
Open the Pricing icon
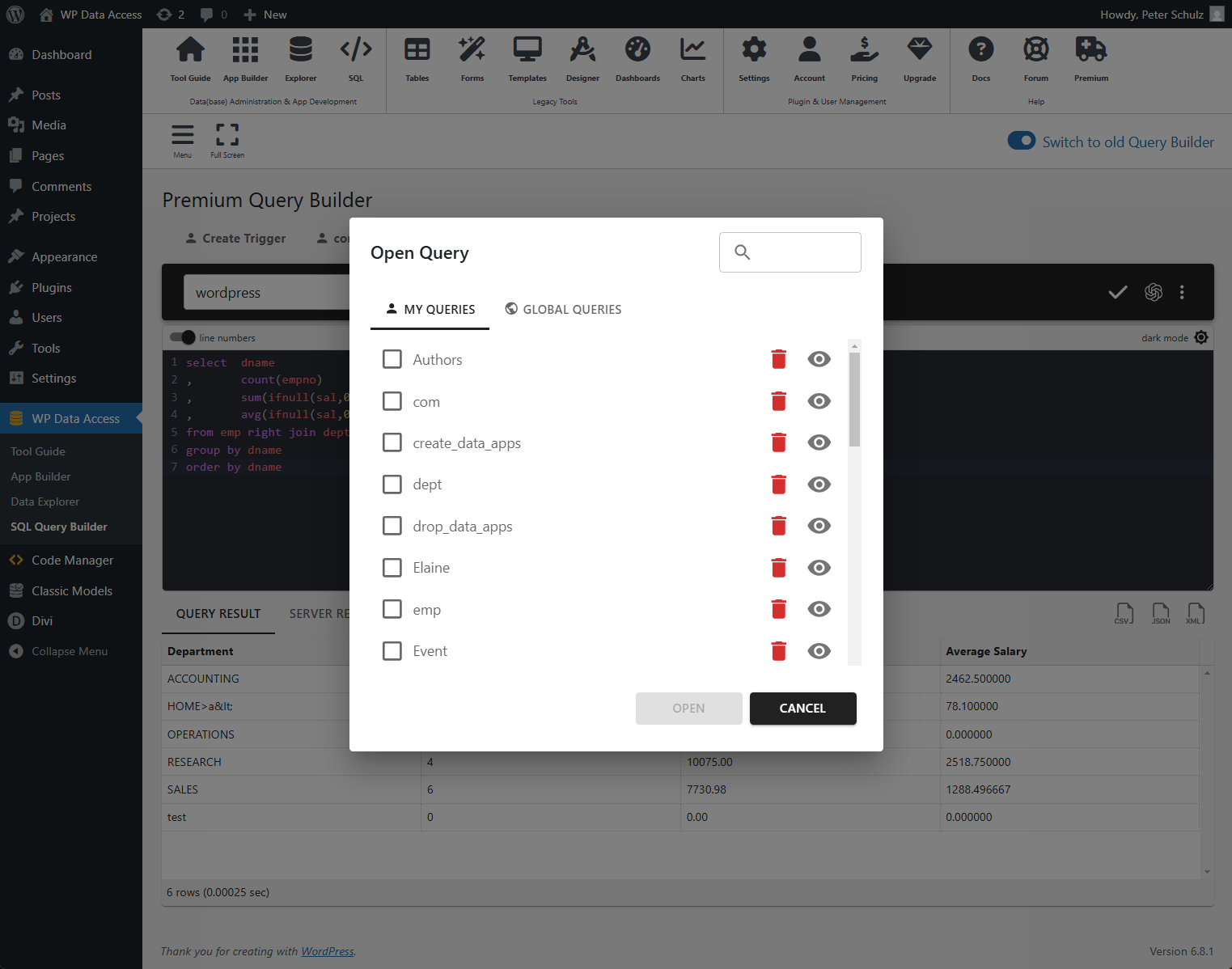(864, 49)
